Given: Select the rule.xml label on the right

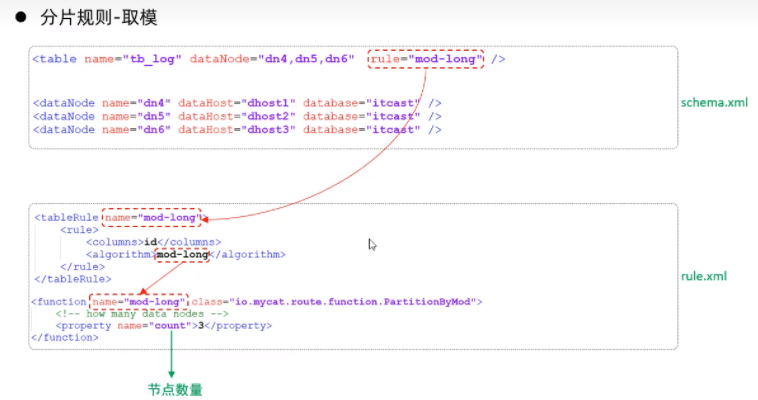Looking at the screenshot, I should (x=705, y=276).
